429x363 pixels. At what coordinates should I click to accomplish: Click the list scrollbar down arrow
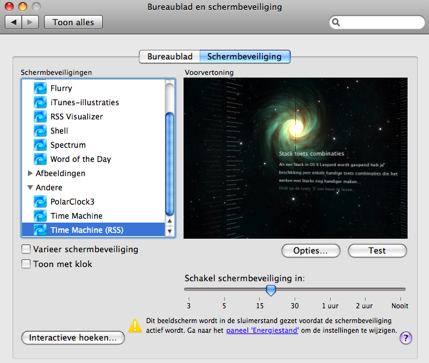(x=170, y=231)
